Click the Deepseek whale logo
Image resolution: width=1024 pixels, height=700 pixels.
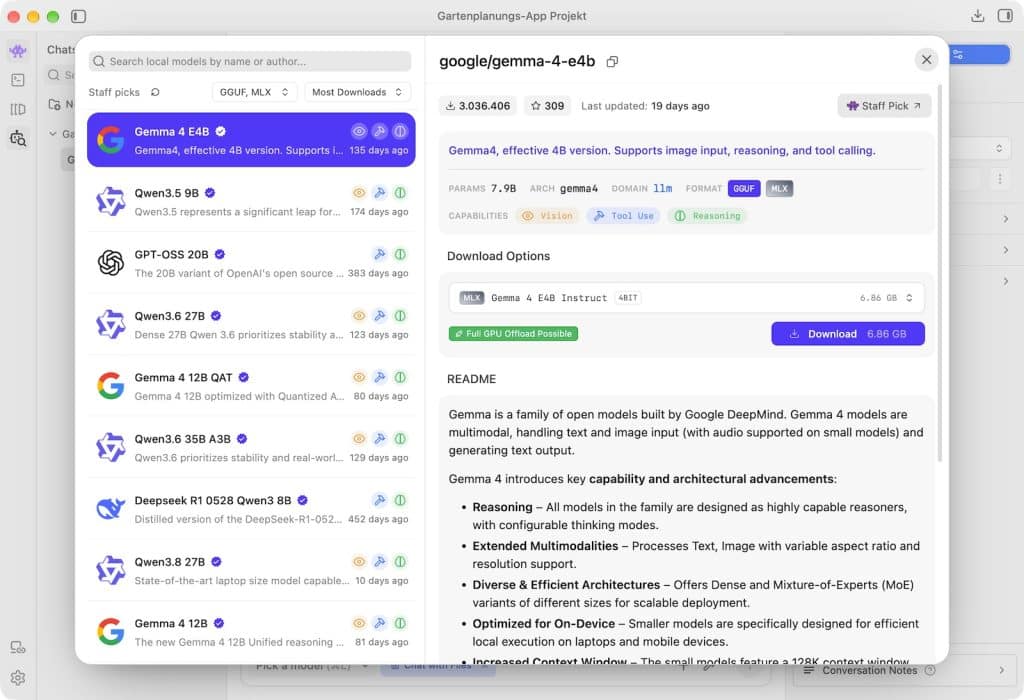point(110,509)
